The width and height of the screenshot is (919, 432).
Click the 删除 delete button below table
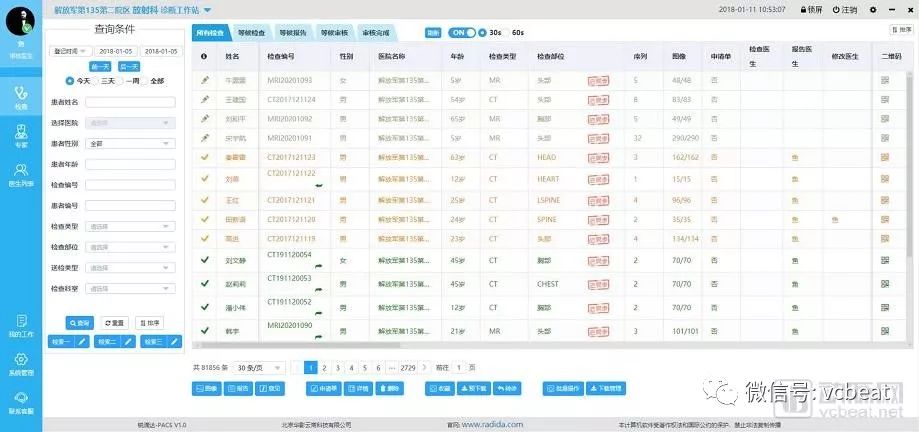coord(390,389)
